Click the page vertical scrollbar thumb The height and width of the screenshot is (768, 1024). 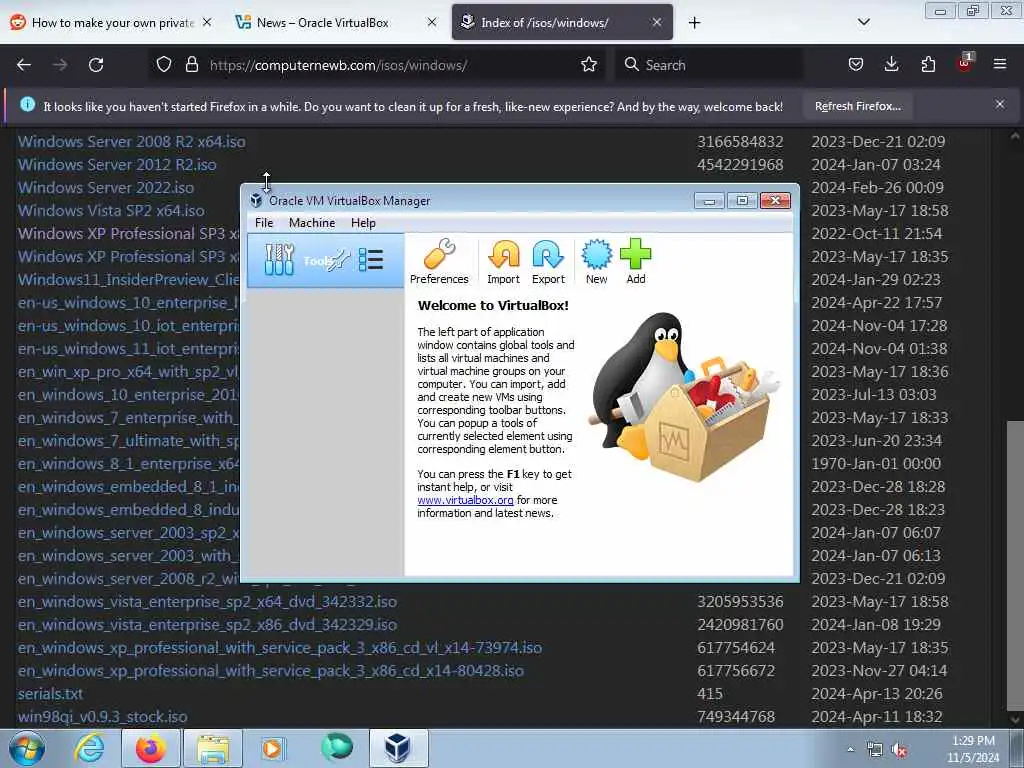(1015, 565)
